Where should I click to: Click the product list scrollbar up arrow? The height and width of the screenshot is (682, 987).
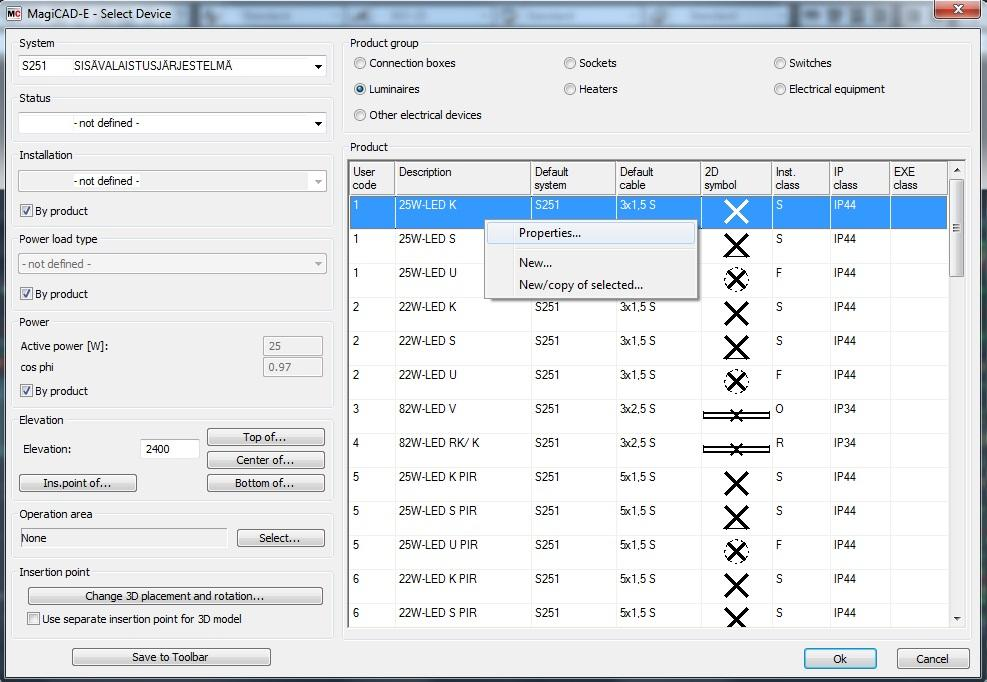[957, 170]
